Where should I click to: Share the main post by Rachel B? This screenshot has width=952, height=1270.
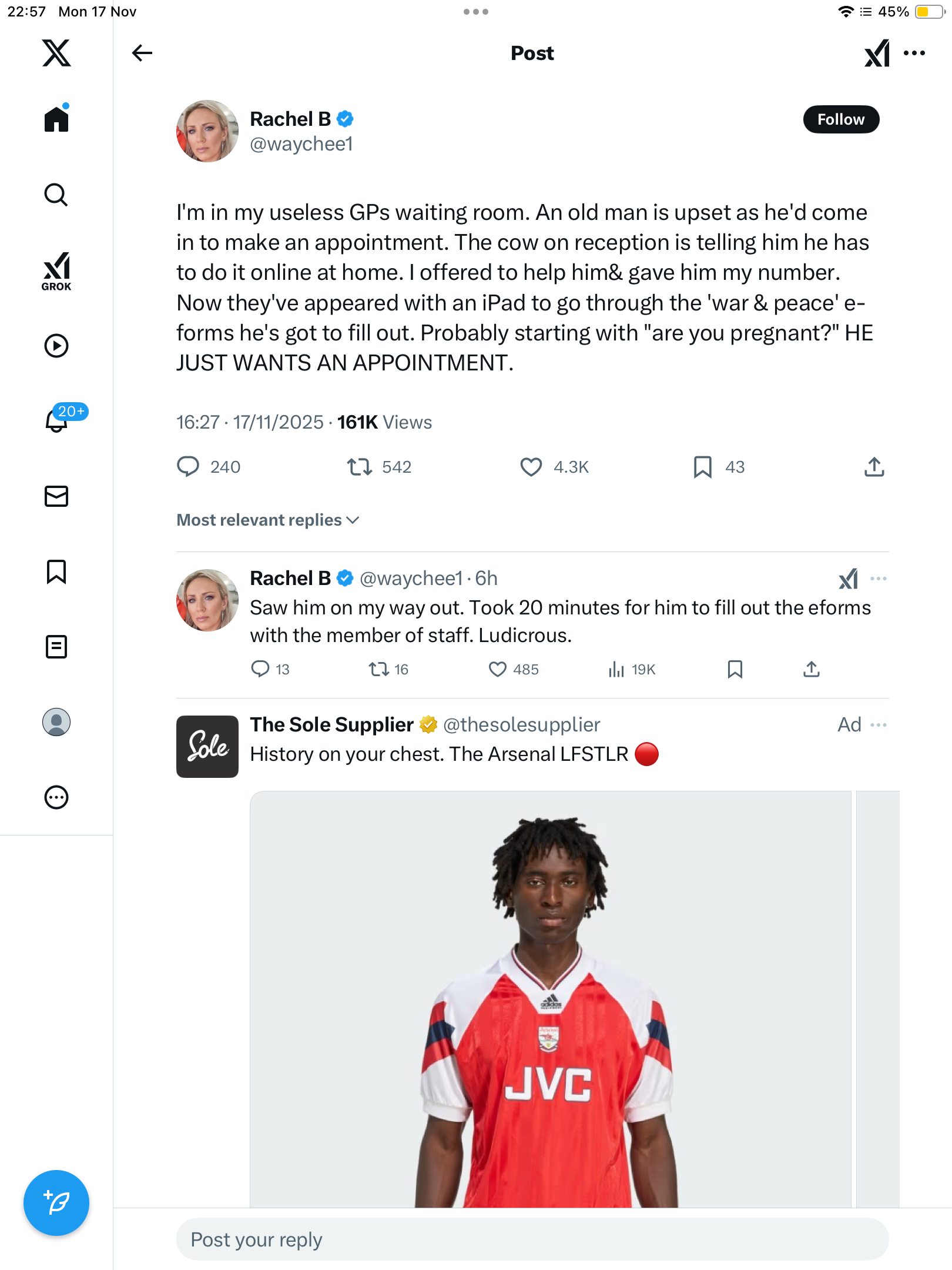click(x=874, y=467)
